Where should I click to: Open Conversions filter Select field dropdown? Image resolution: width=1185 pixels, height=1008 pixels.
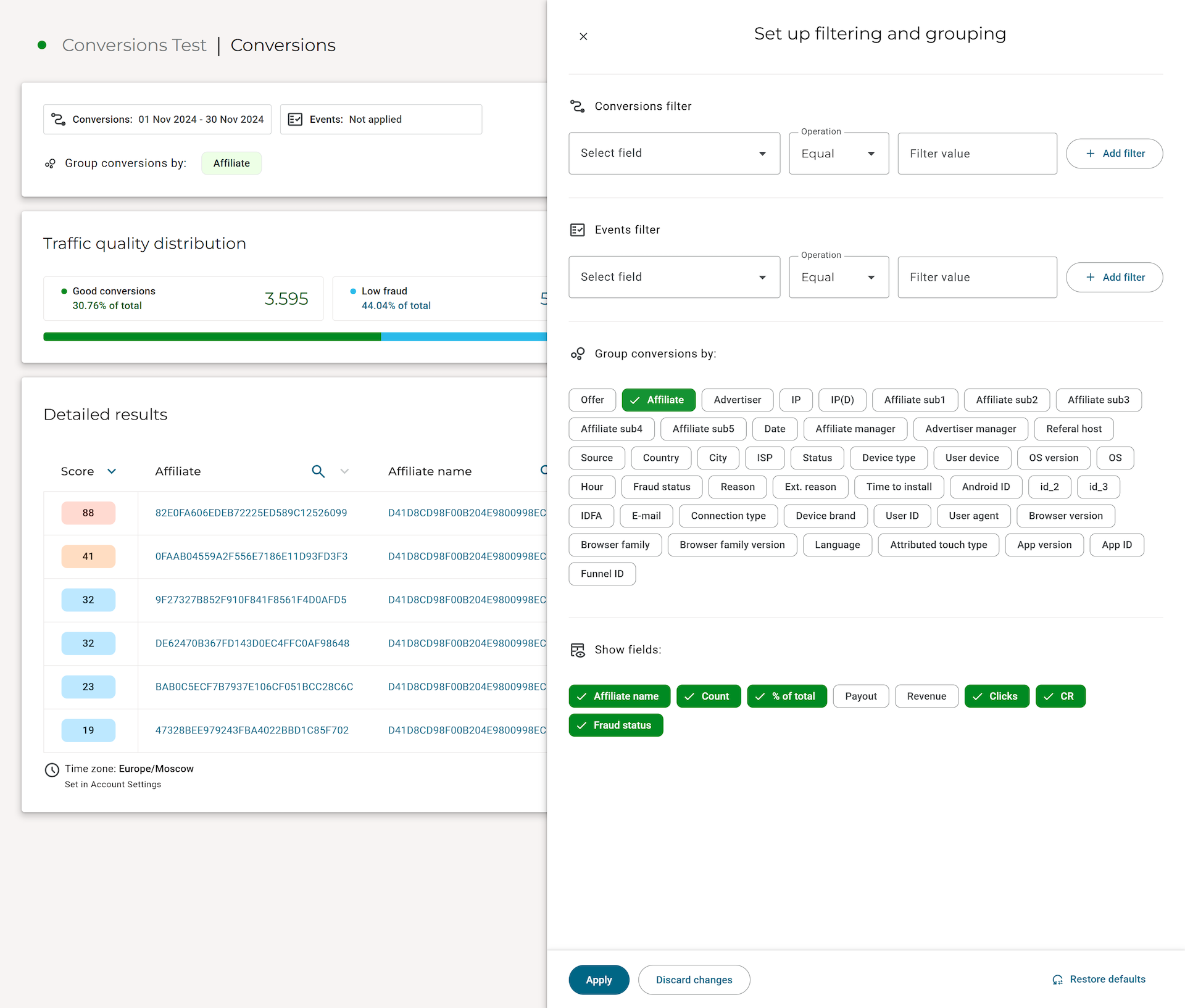[x=674, y=153]
